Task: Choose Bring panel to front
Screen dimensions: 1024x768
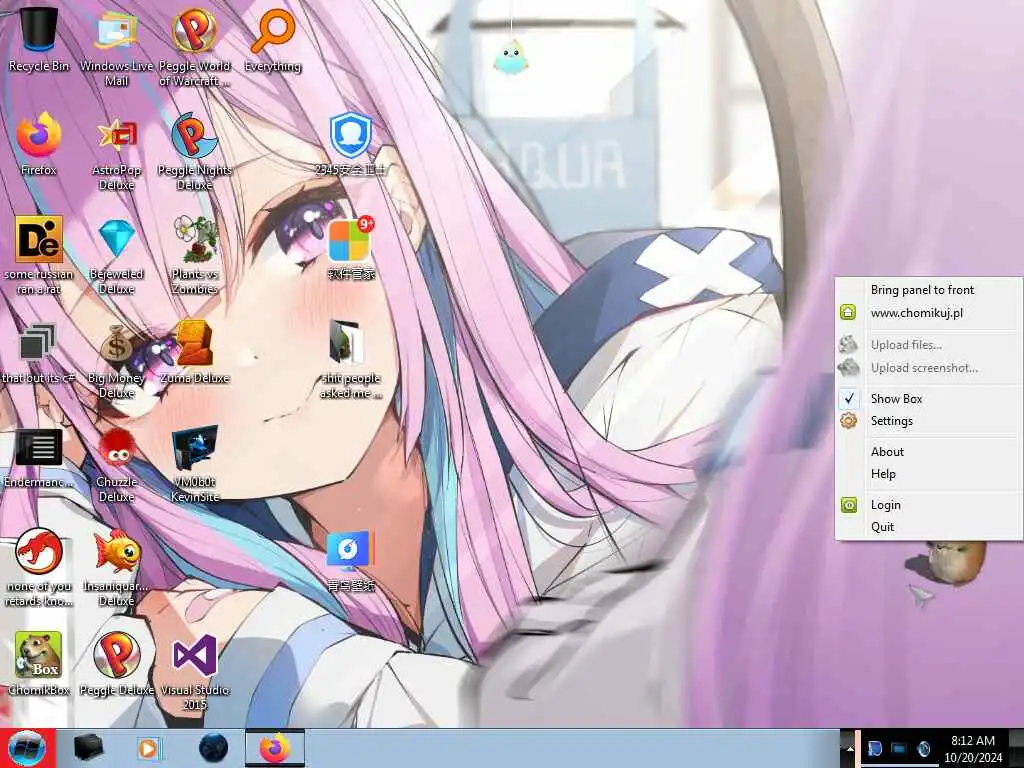Action: 929,290
